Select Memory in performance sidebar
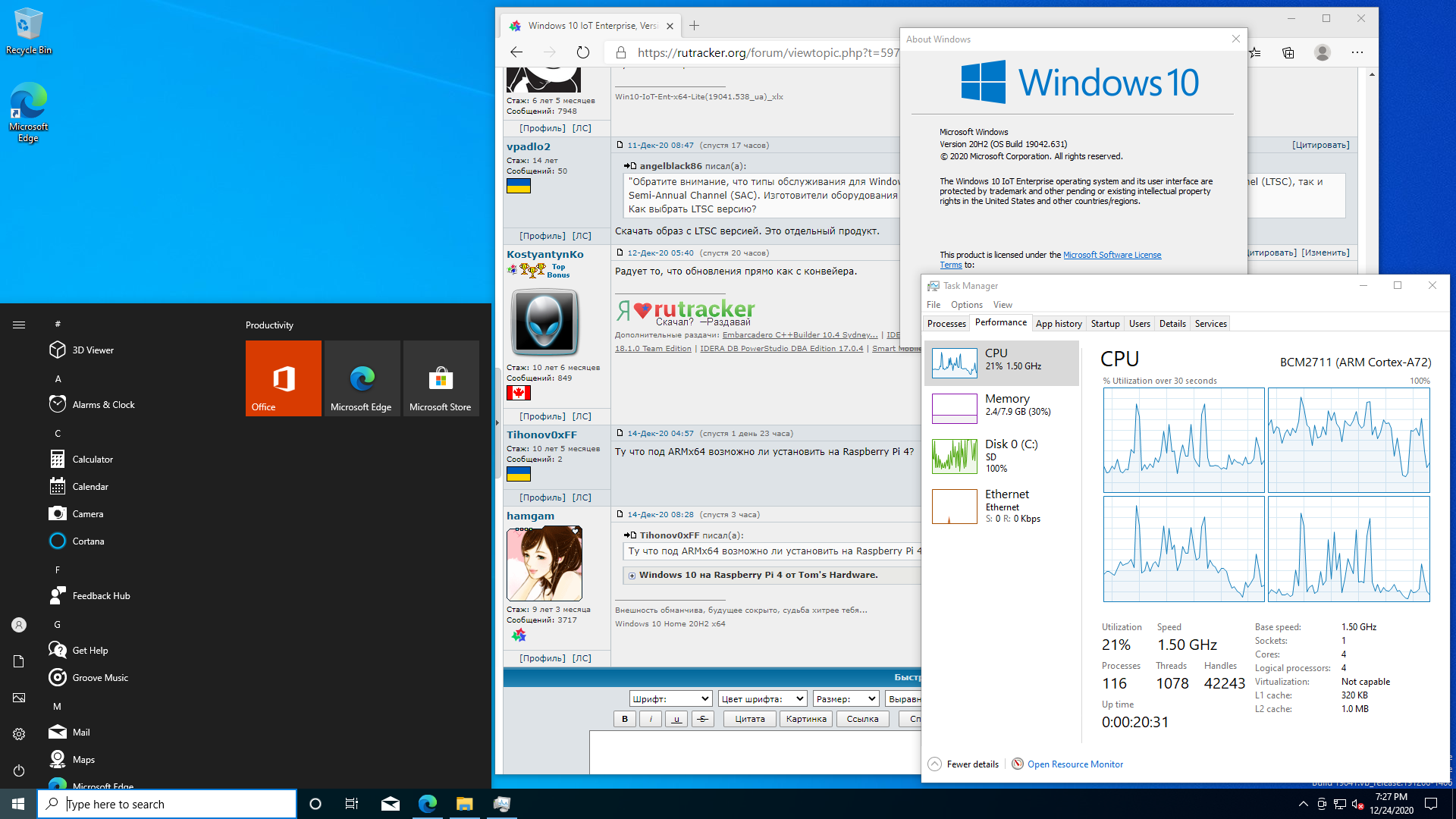Image resolution: width=1456 pixels, height=819 pixels. pyautogui.click(x=1001, y=408)
